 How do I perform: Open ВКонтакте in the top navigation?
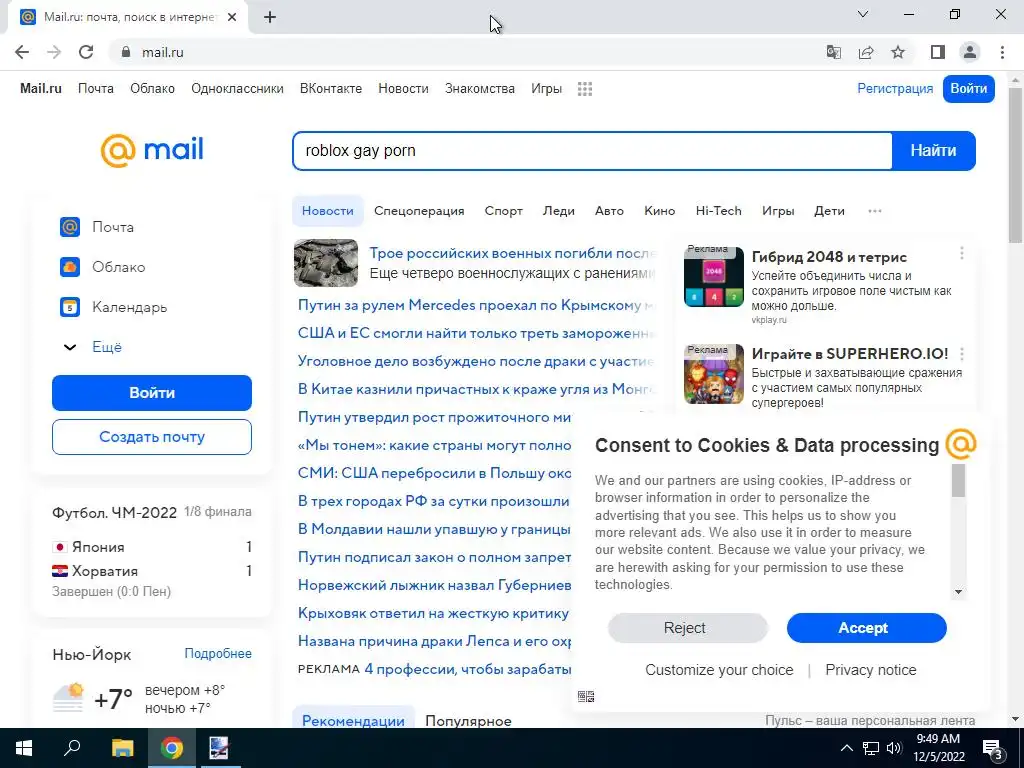point(330,89)
